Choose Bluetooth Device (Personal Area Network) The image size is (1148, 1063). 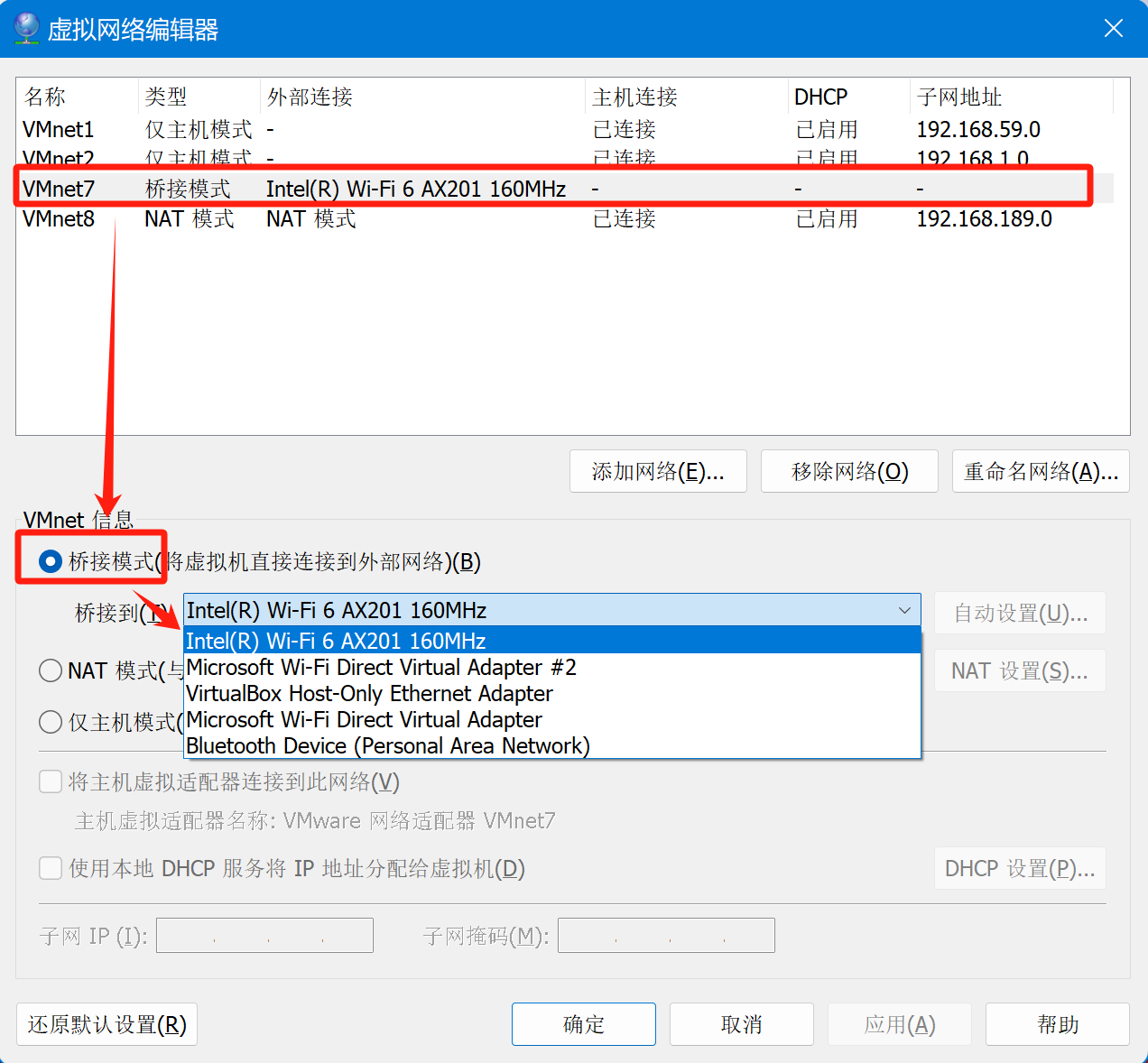pos(552,745)
